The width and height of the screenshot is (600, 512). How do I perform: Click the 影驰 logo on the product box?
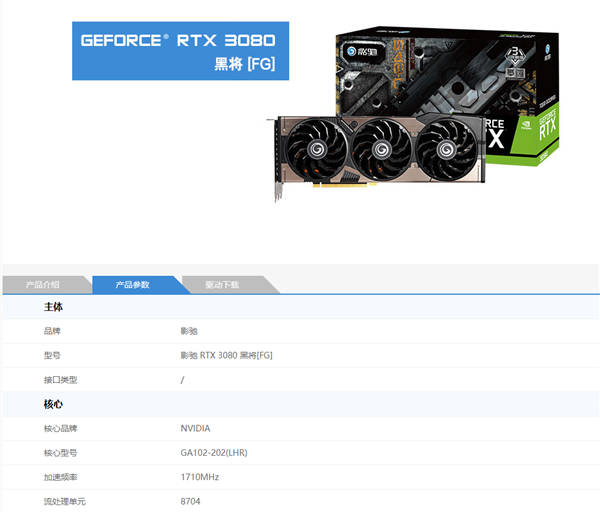pyautogui.click(x=362, y=51)
